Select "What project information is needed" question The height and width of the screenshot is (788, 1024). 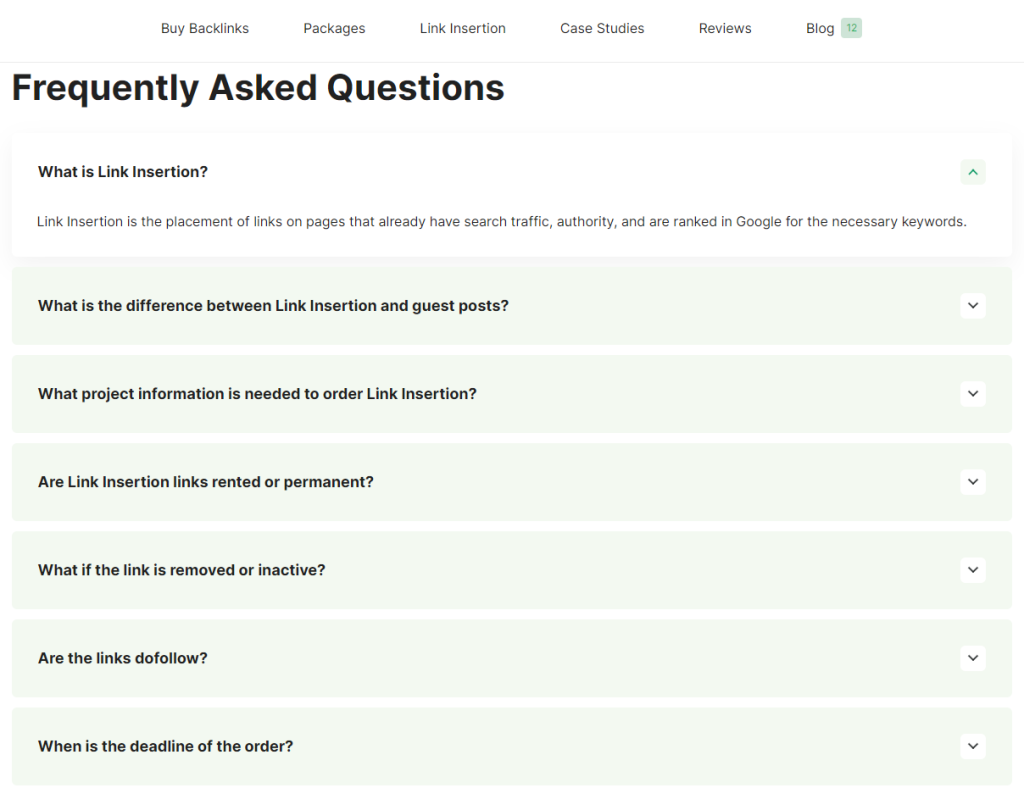257,394
